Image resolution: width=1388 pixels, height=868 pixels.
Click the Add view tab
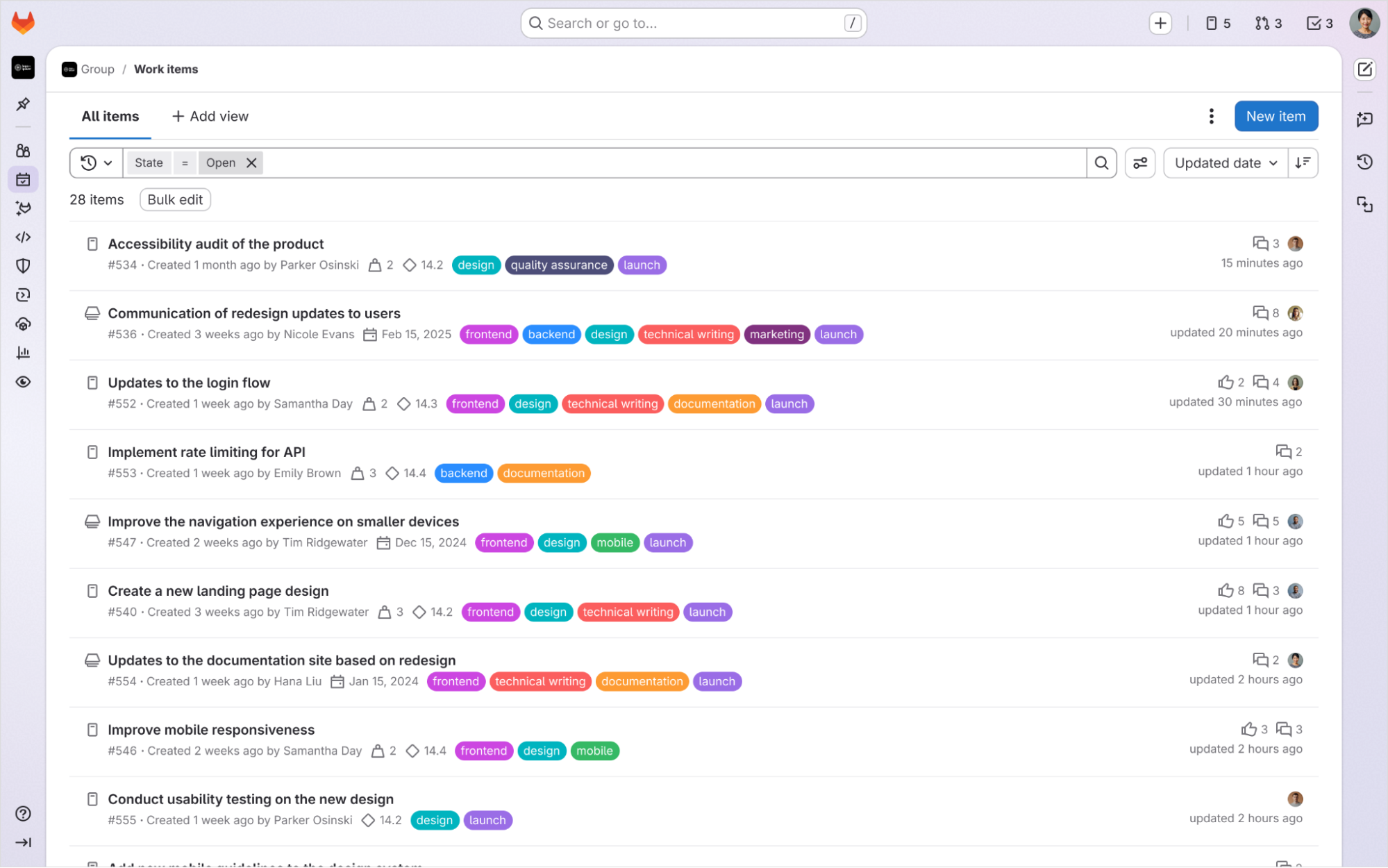point(210,117)
